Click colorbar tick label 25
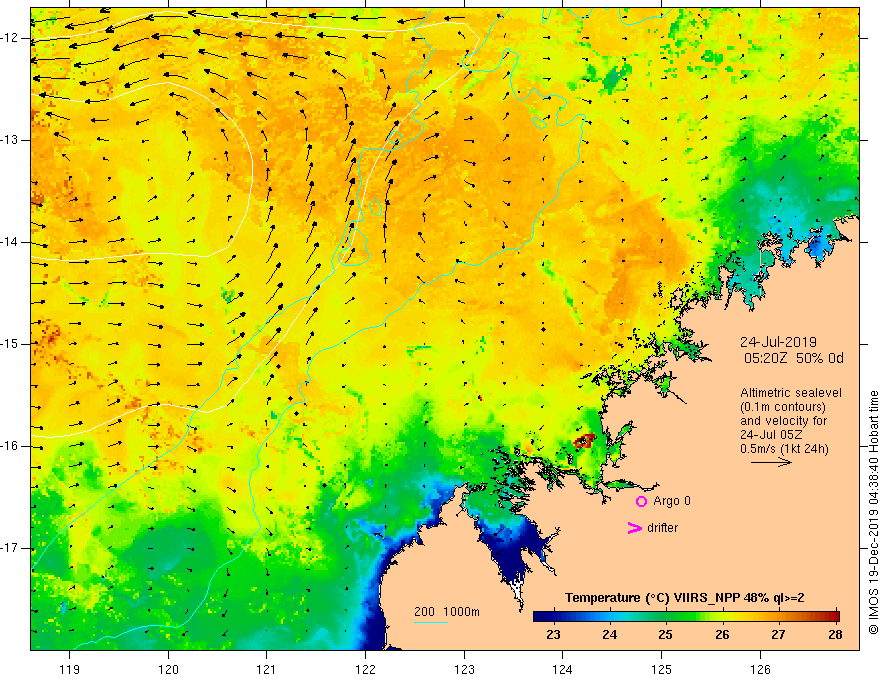The image size is (880, 680). [x=666, y=635]
